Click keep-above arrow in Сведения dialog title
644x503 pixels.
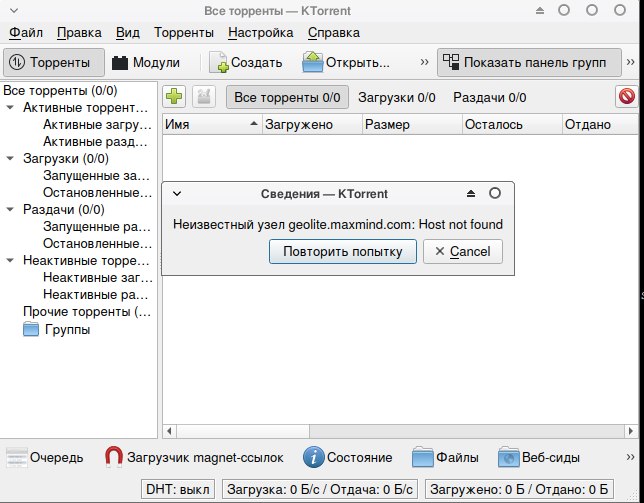[471, 193]
